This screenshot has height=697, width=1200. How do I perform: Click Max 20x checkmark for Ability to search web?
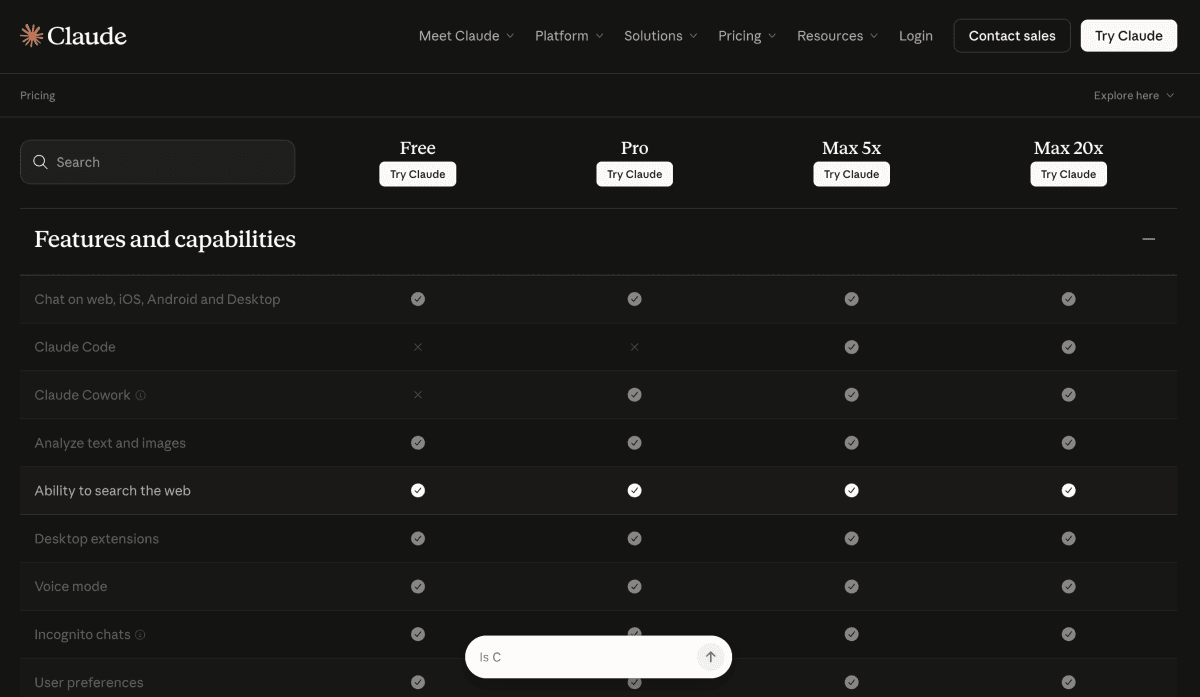[1068, 491]
